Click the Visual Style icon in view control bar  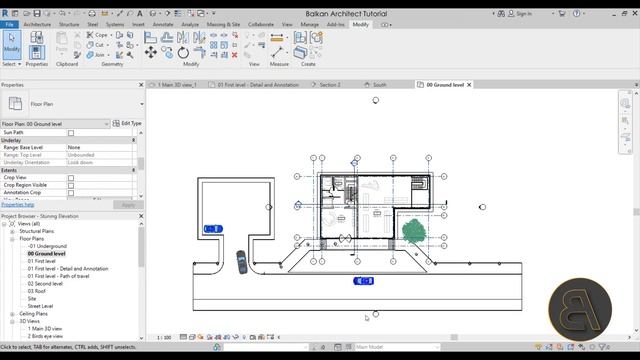[192, 337]
